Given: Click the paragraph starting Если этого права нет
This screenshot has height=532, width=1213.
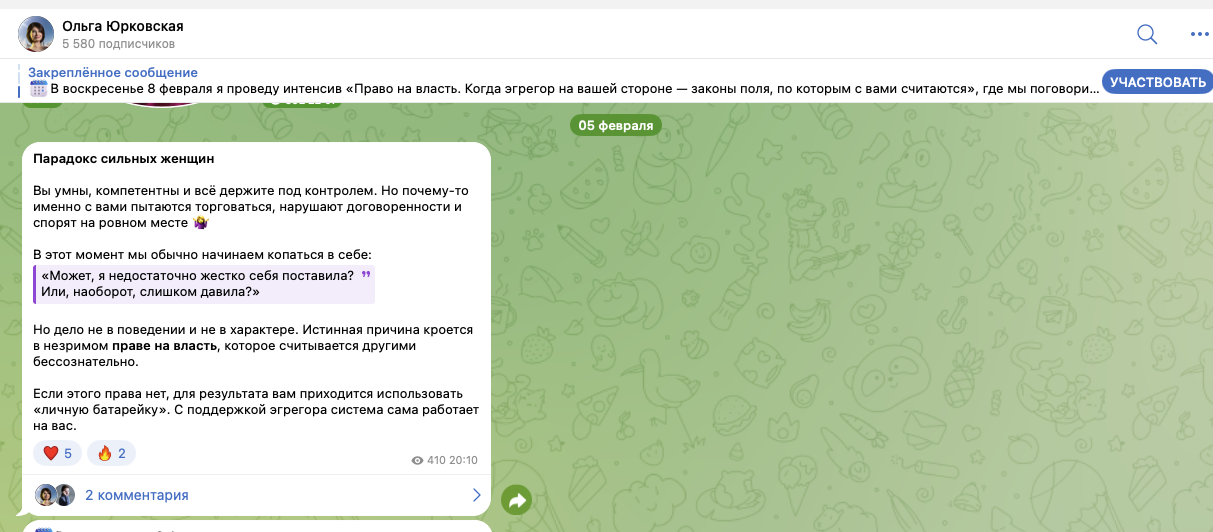Looking at the screenshot, I should (x=257, y=410).
